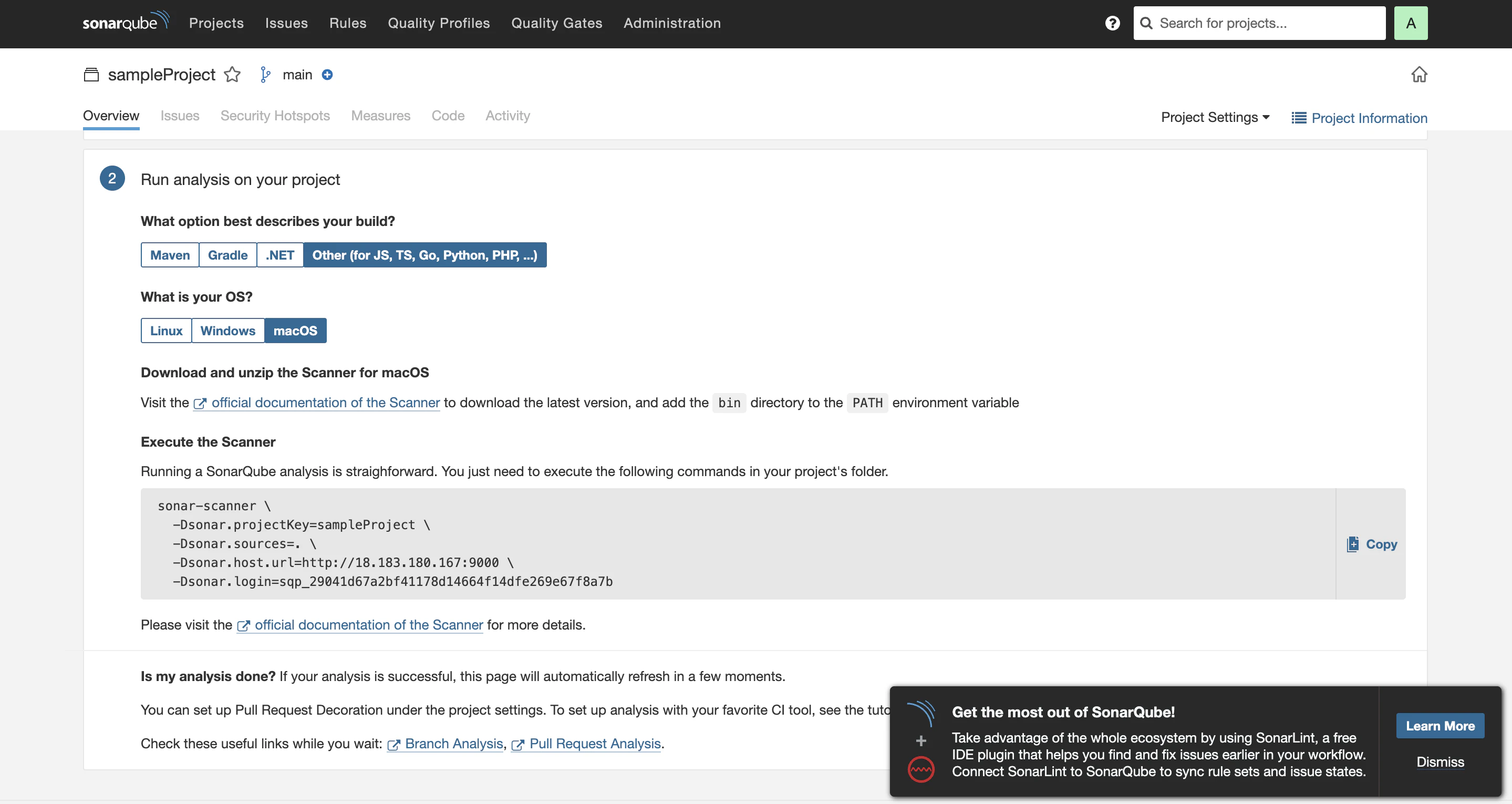Open the Issues item in top navigation
The image size is (1512, 804).
coord(286,23)
